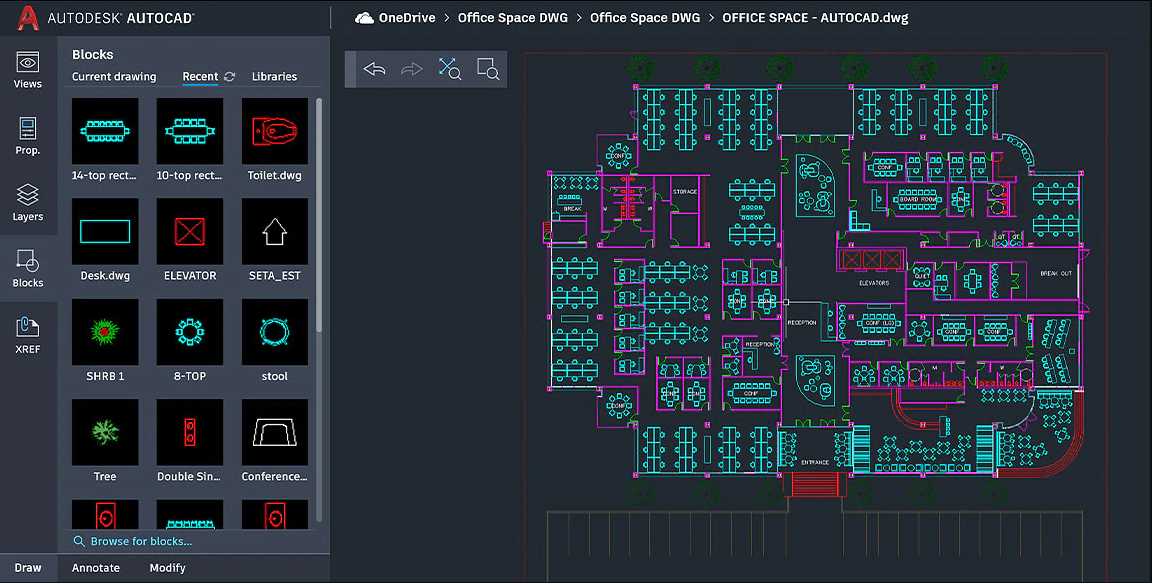Select the 10-top rect block thumbnail

pyautogui.click(x=190, y=131)
